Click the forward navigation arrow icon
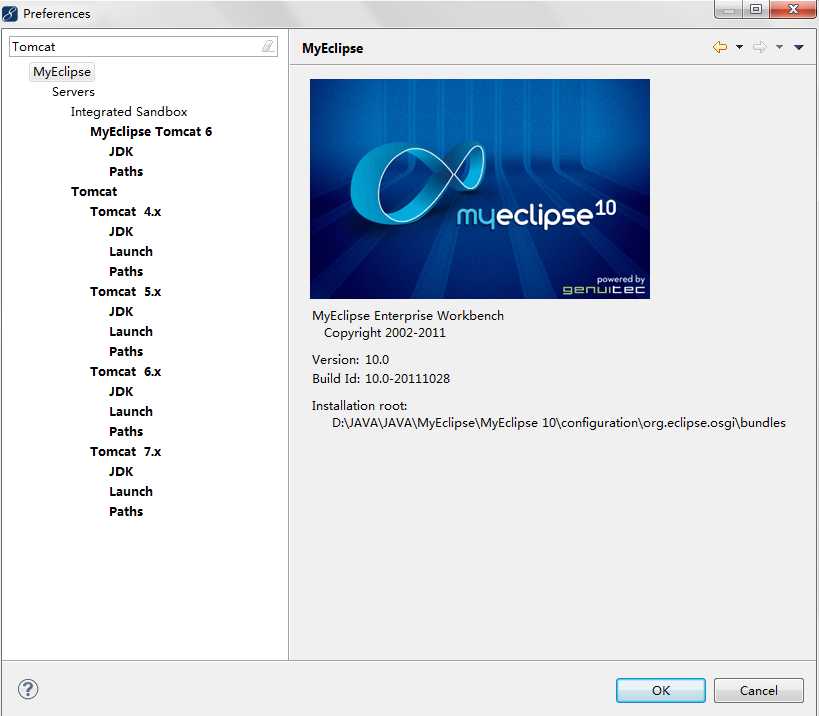This screenshot has height=716, width=819. pos(759,48)
